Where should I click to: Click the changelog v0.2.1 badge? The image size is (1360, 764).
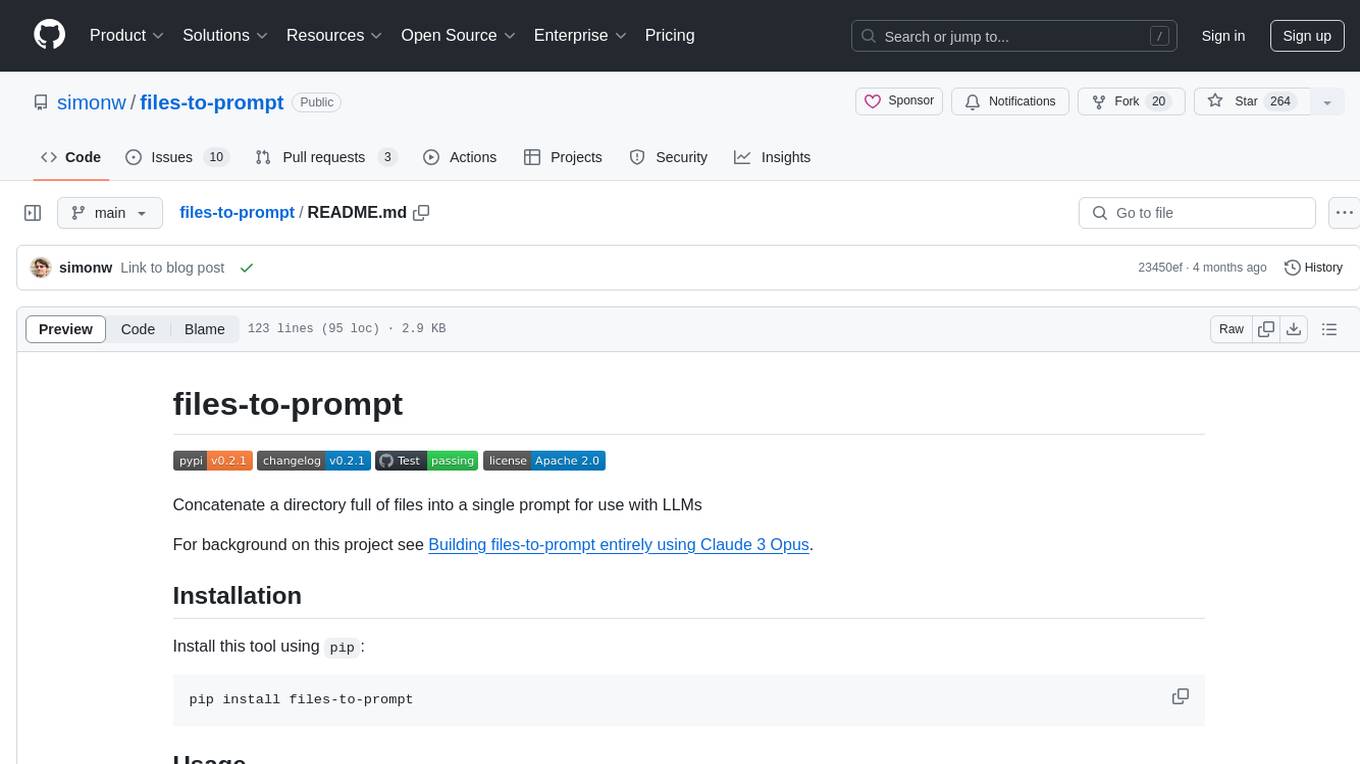(x=313, y=460)
